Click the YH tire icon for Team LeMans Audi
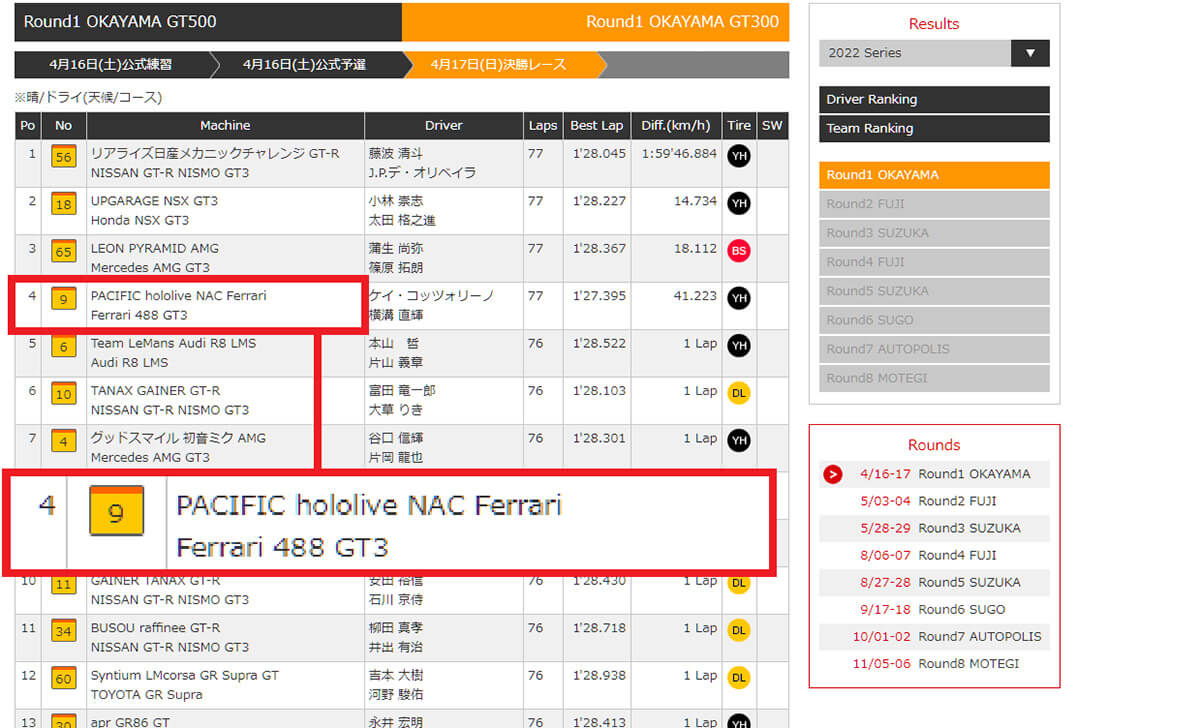This screenshot has width=1200, height=728. pyautogui.click(x=739, y=346)
